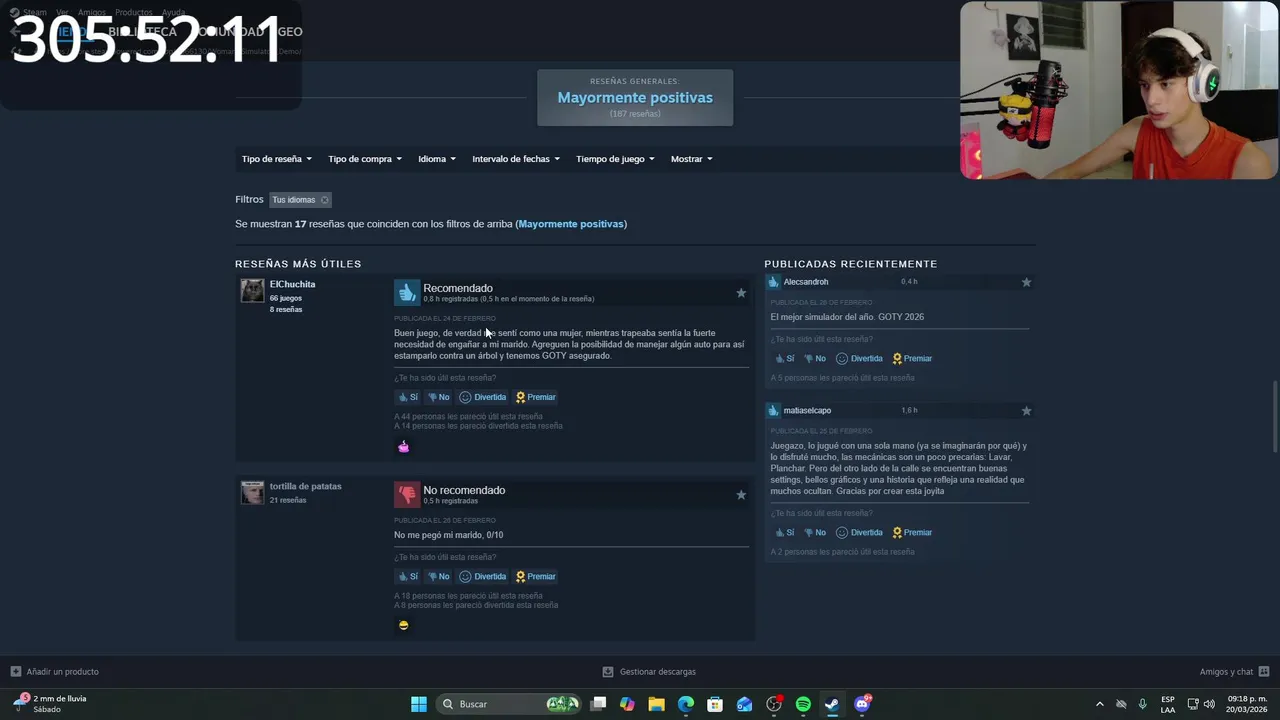This screenshot has height=720, width=1280.
Task: Click the taskbar microphone icon
Action: click(x=1143, y=704)
